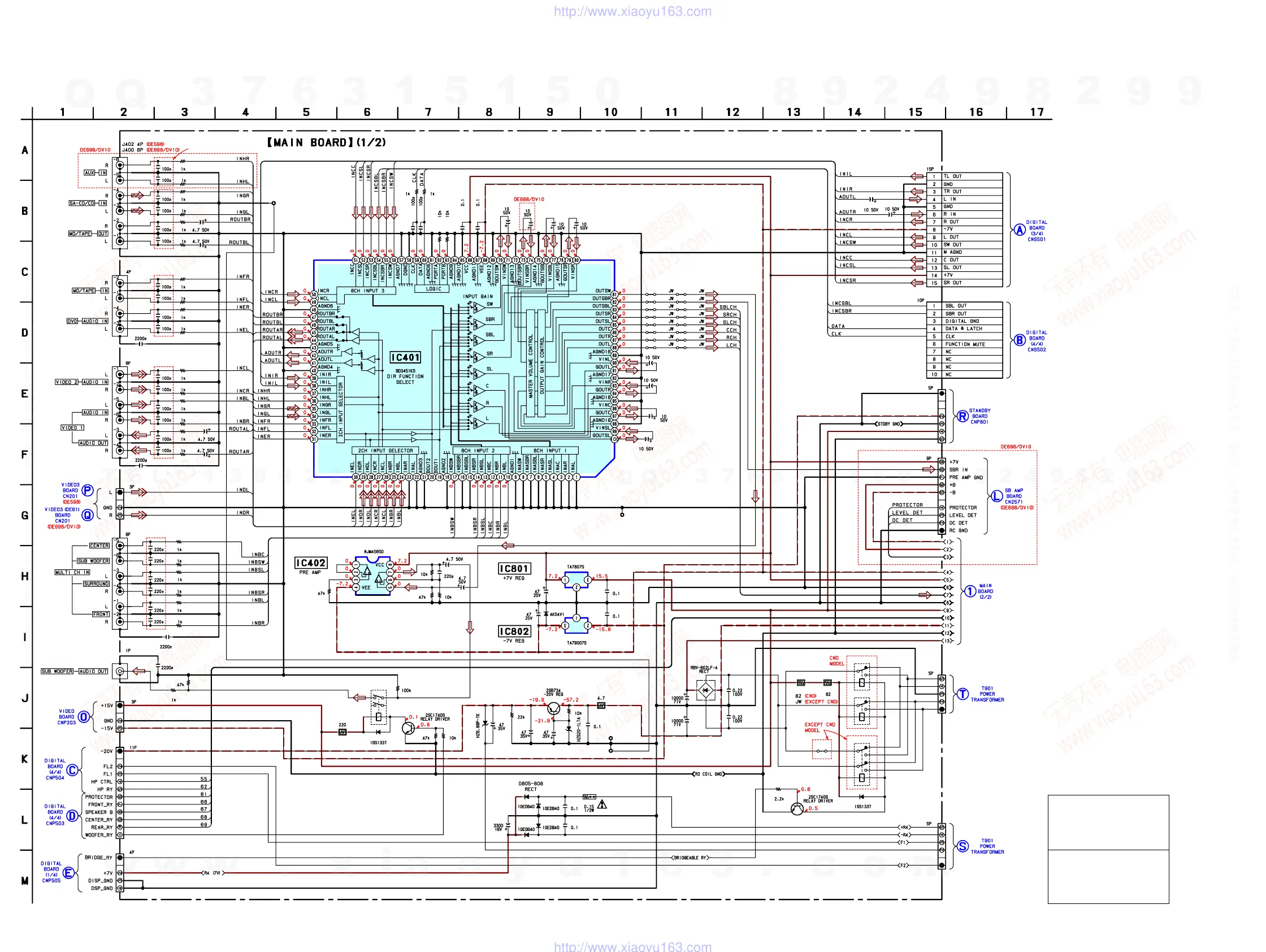
Task: Click circled L SB Amp Board marker
Action: pyautogui.click(x=996, y=496)
